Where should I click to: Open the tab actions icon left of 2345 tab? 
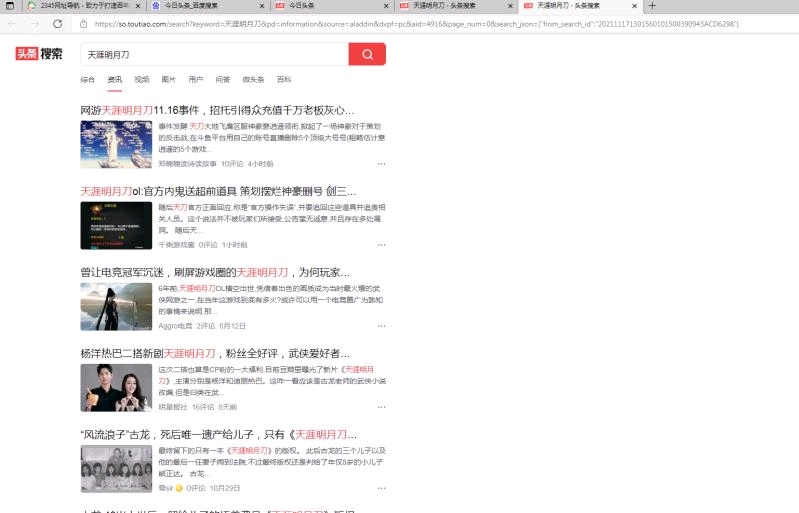pos(10,6)
